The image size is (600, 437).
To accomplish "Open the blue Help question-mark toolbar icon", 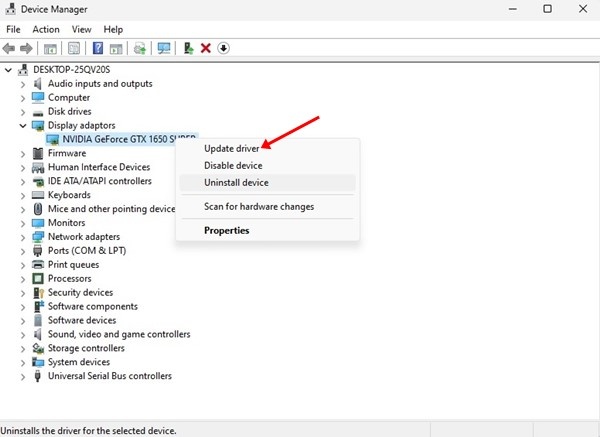I will 98,48.
